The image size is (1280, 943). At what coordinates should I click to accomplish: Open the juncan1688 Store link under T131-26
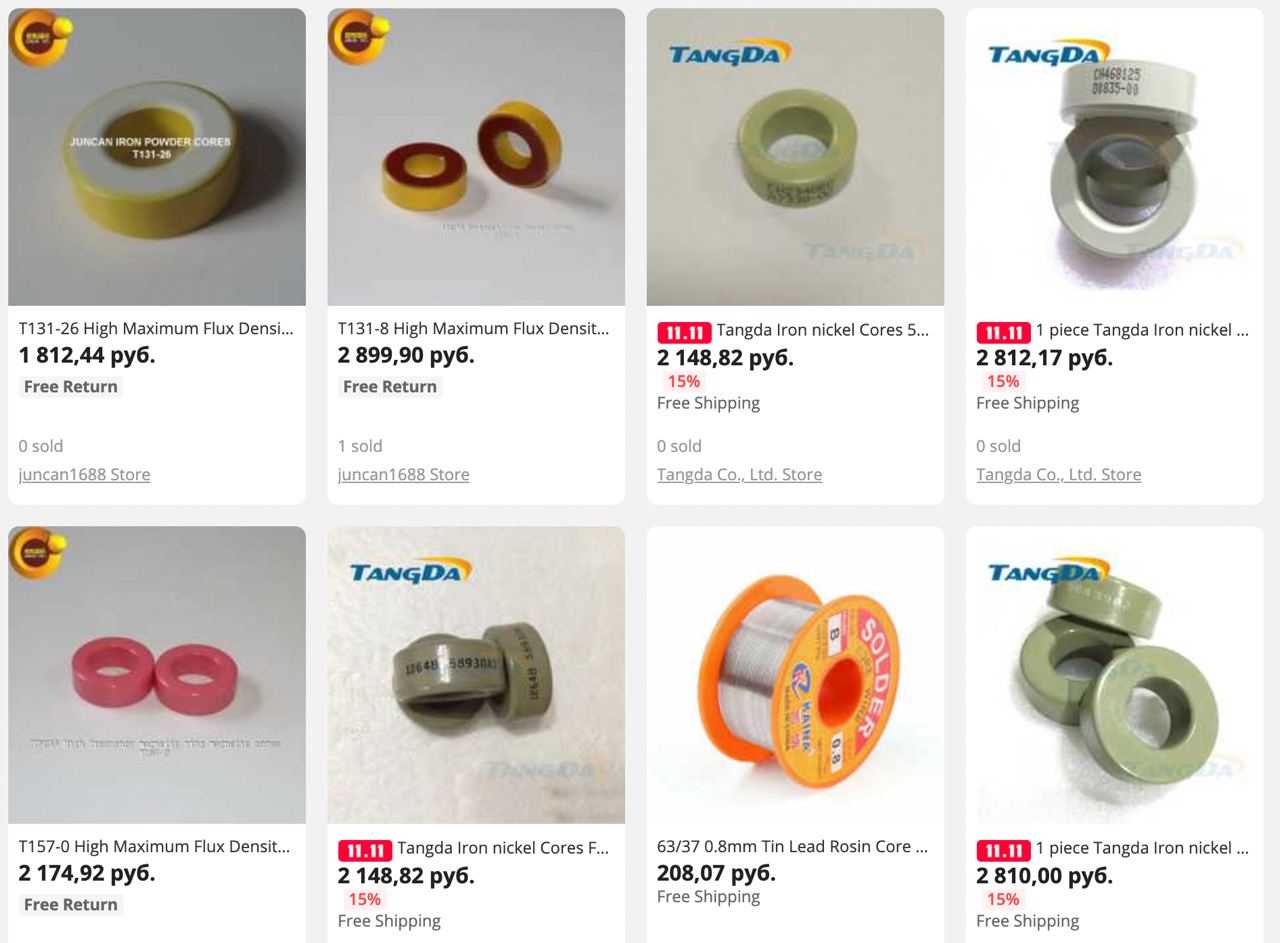pos(84,474)
